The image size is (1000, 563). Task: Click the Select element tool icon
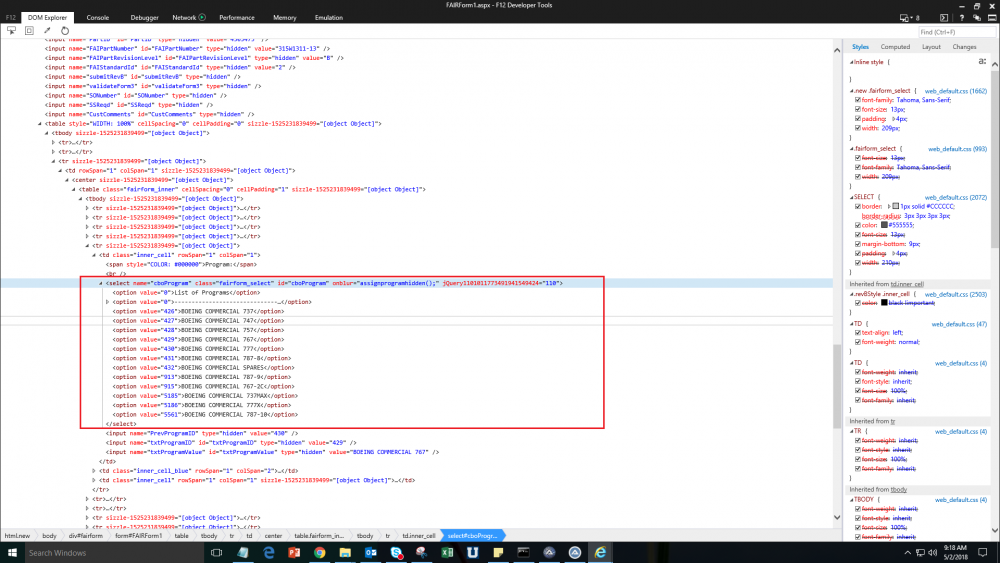coord(10,31)
